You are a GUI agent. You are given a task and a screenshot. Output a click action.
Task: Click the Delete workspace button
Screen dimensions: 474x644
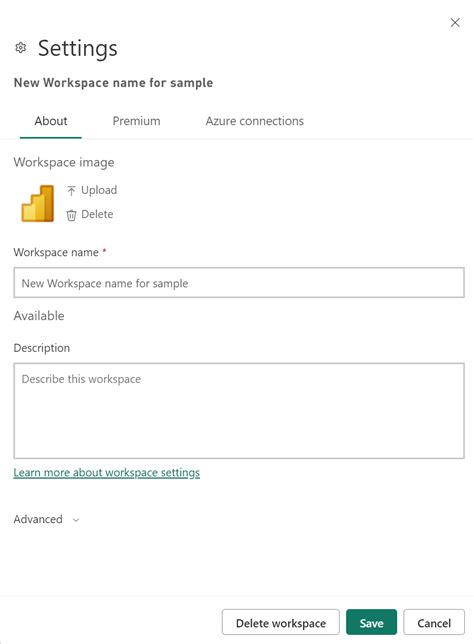[281, 623]
